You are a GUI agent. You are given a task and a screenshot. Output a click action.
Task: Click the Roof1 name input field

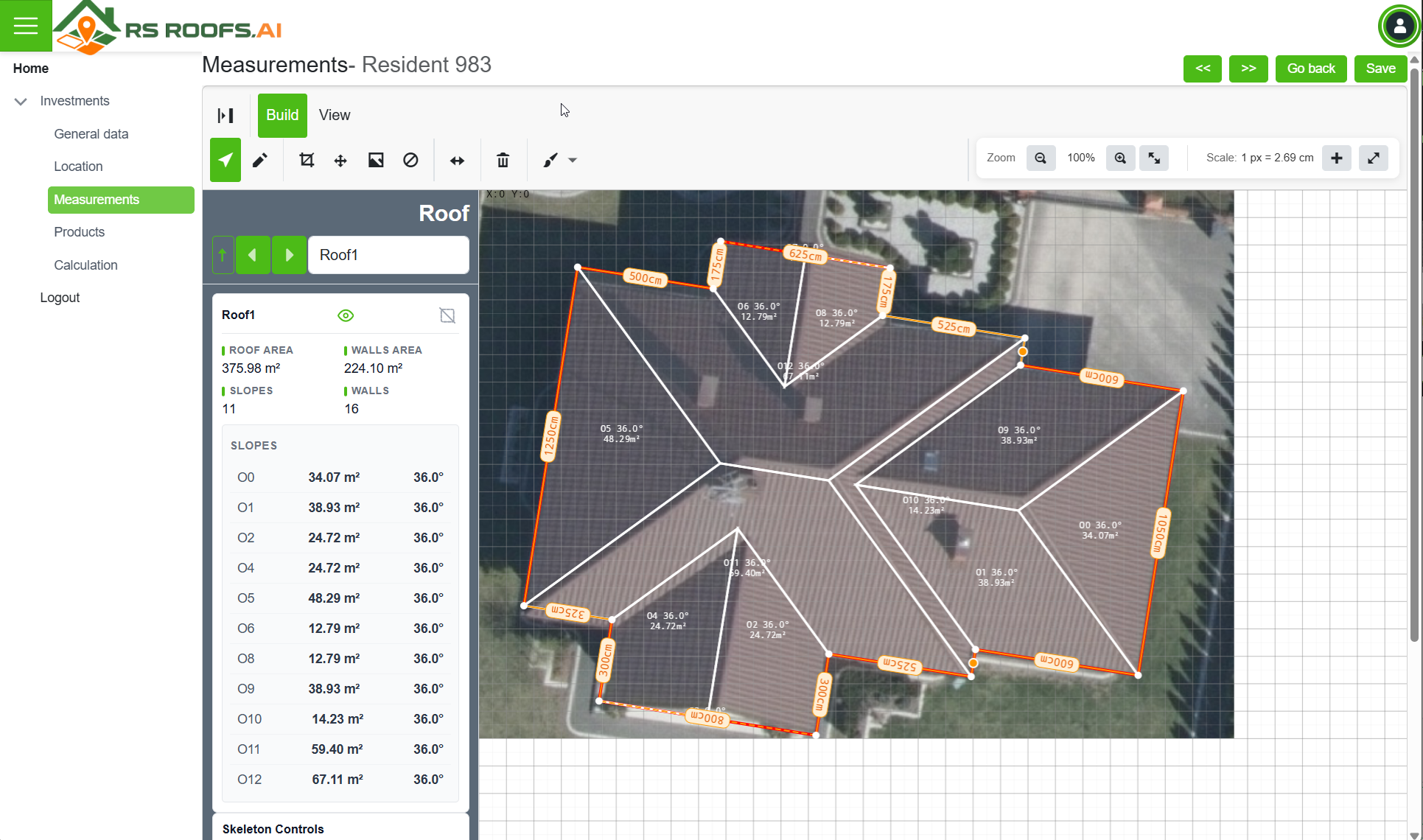click(388, 255)
